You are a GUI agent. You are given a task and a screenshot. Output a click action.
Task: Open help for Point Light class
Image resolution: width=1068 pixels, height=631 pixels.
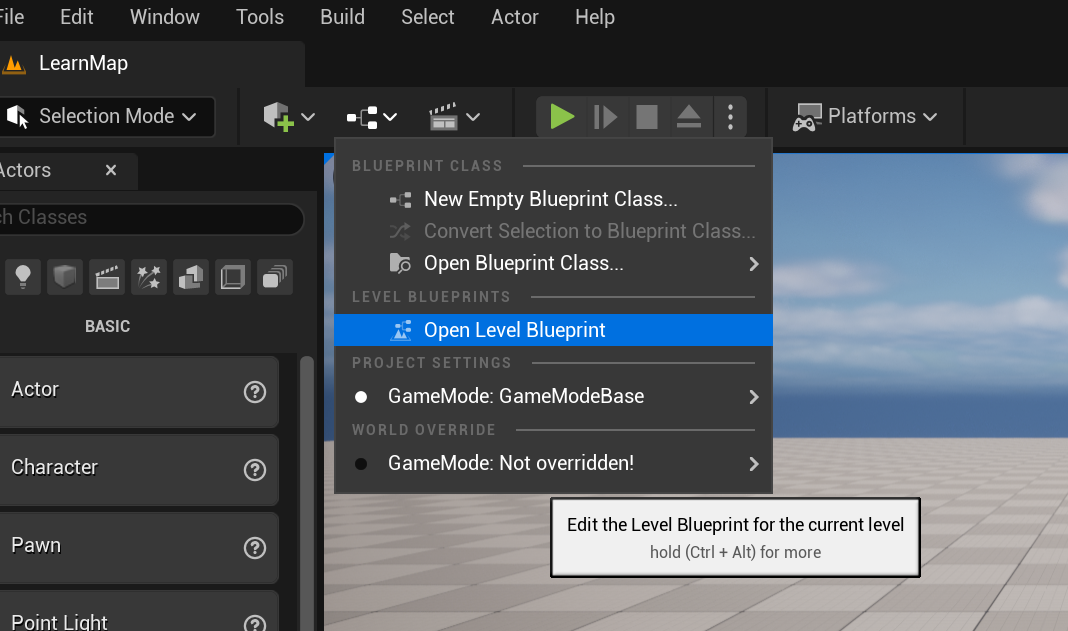coord(255,622)
